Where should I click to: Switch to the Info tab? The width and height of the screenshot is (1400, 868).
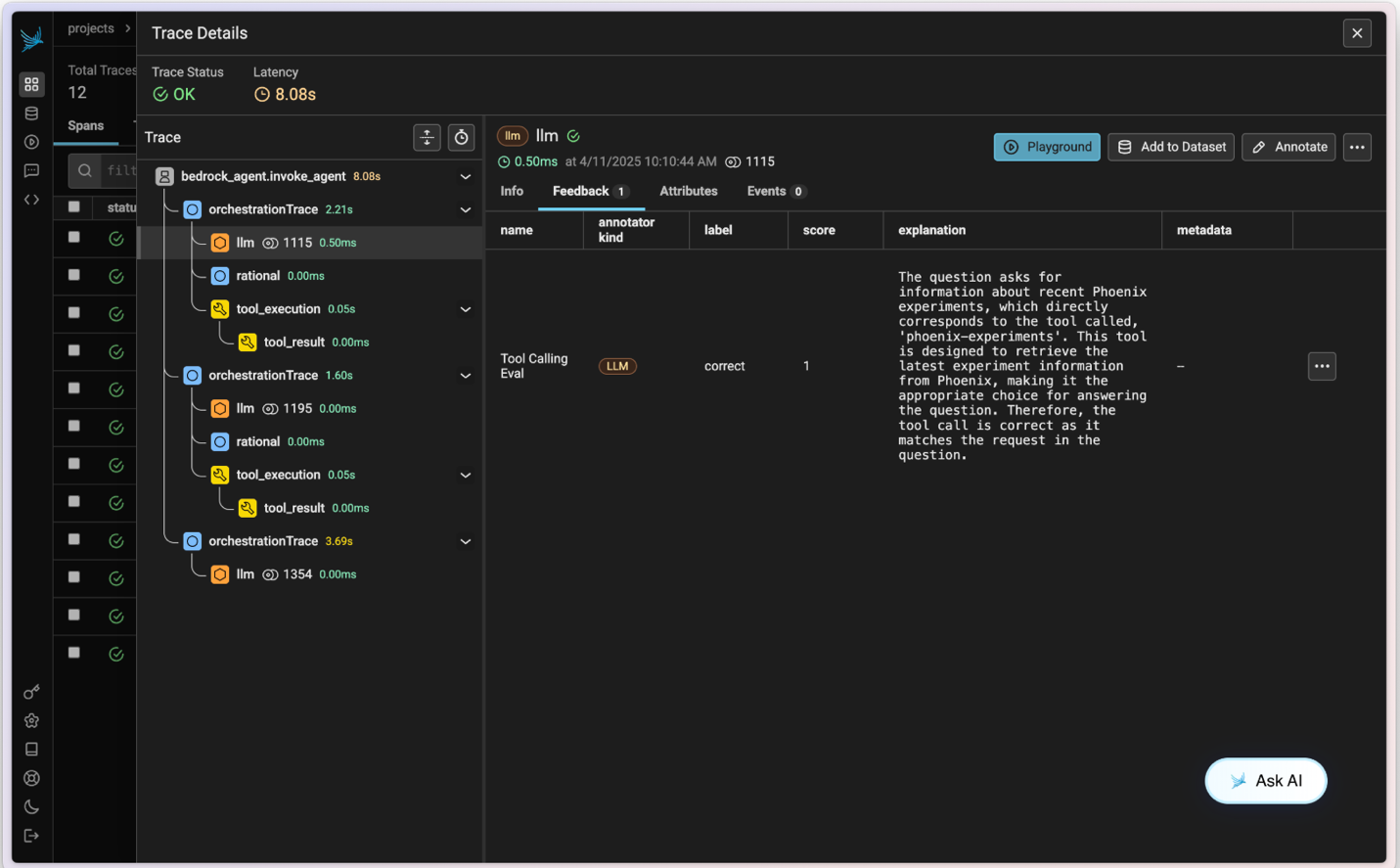coord(512,192)
